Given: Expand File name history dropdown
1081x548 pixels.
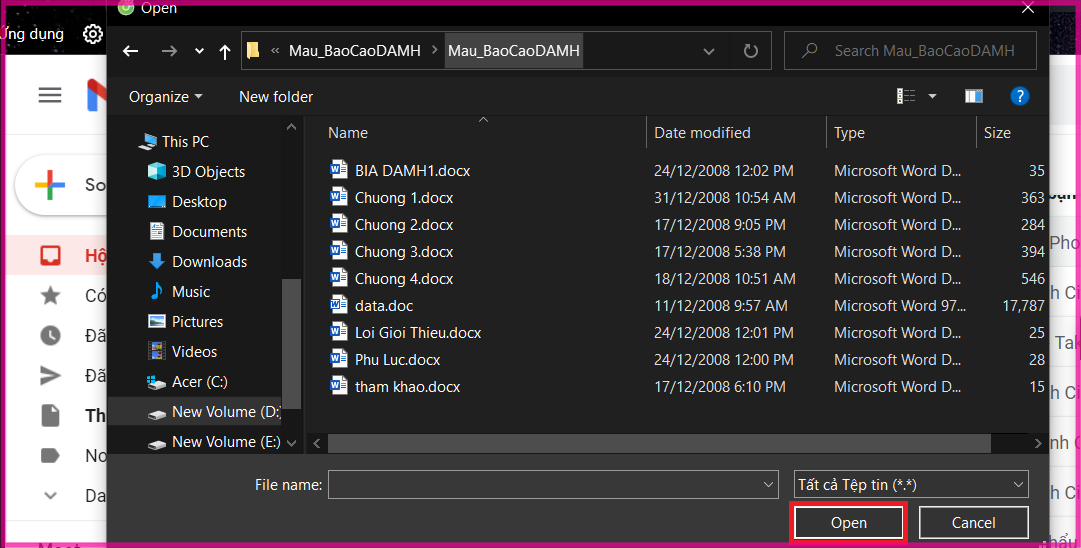Looking at the screenshot, I should coord(769,485).
